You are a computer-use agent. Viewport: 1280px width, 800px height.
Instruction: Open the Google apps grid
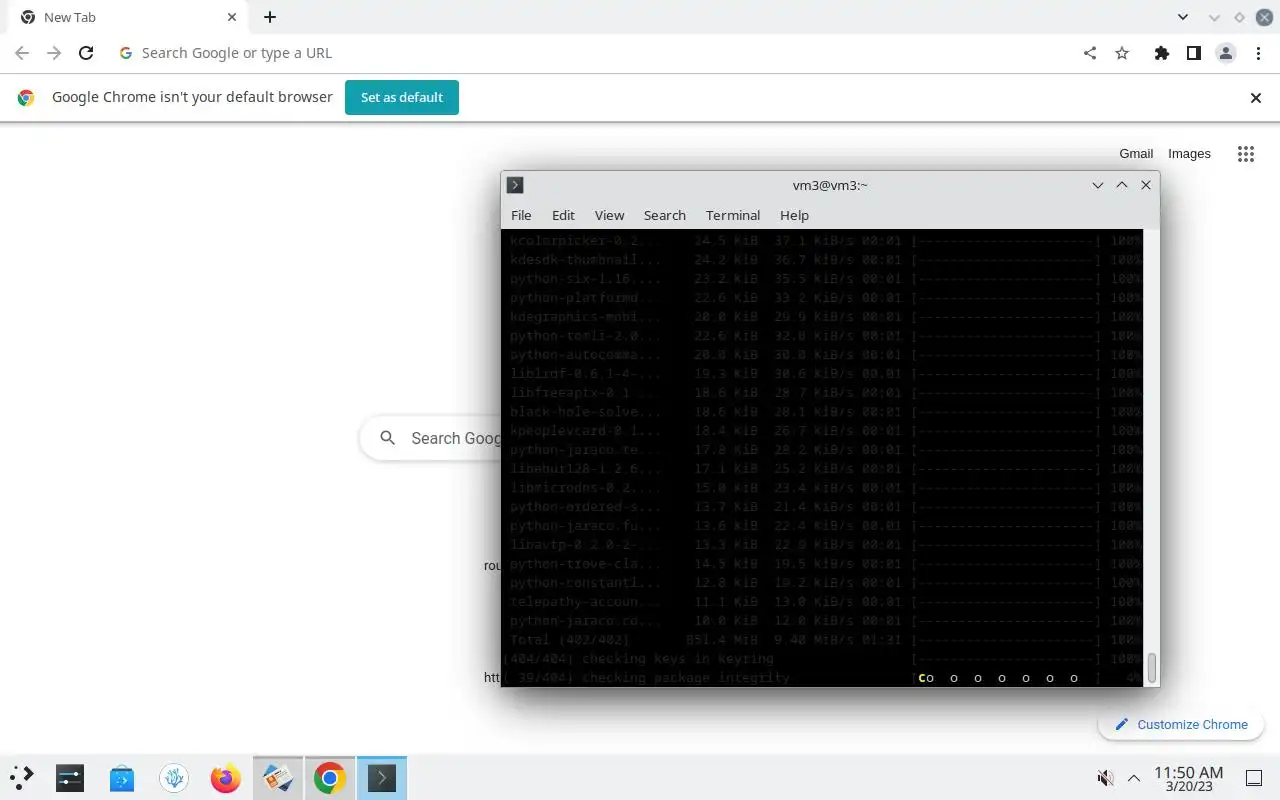point(1245,154)
